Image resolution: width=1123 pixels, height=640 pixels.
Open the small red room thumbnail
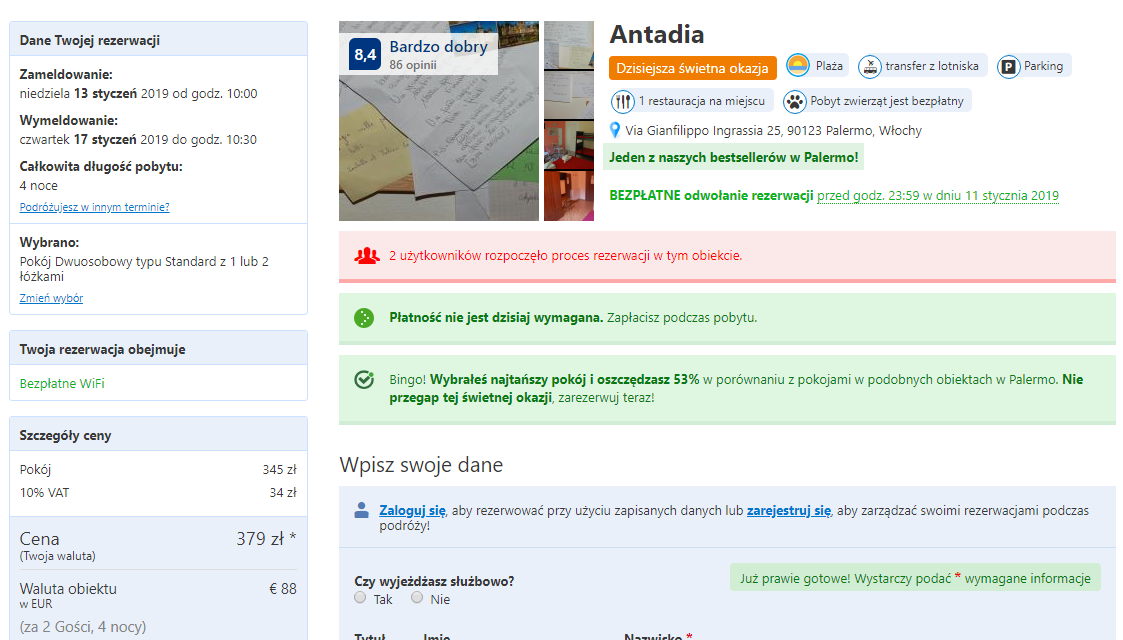coord(569,145)
